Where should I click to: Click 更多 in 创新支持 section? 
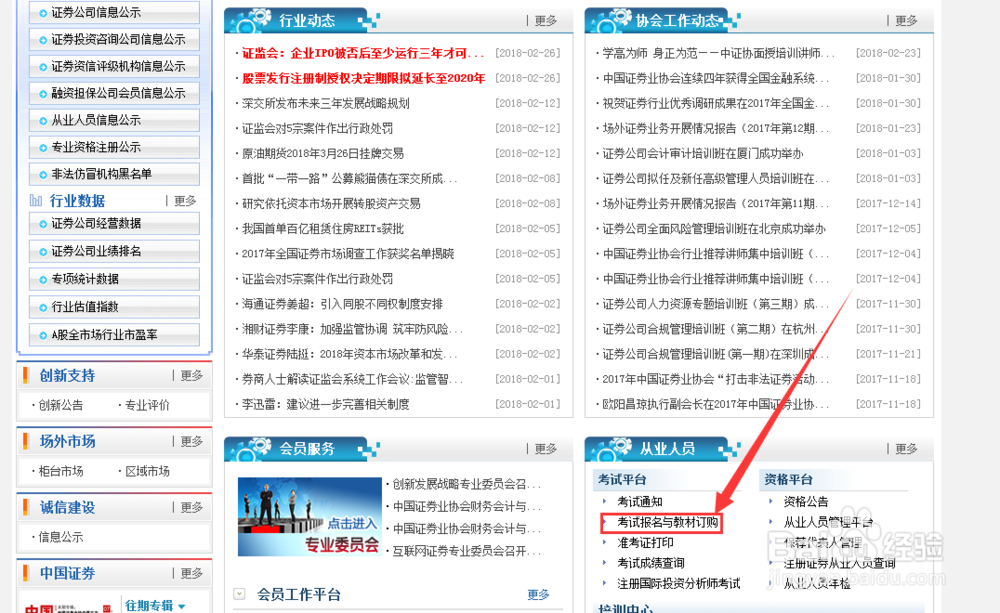(x=191, y=376)
